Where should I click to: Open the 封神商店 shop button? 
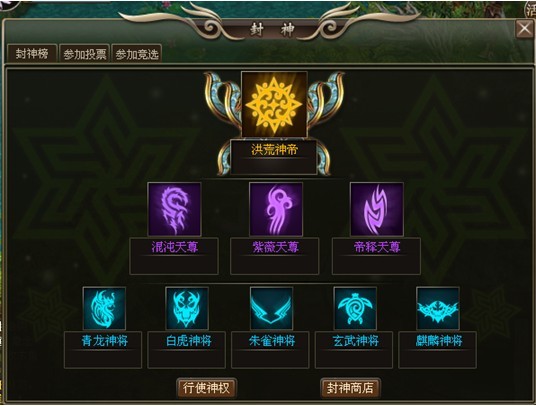pyautogui.click(x=350, y=388)
